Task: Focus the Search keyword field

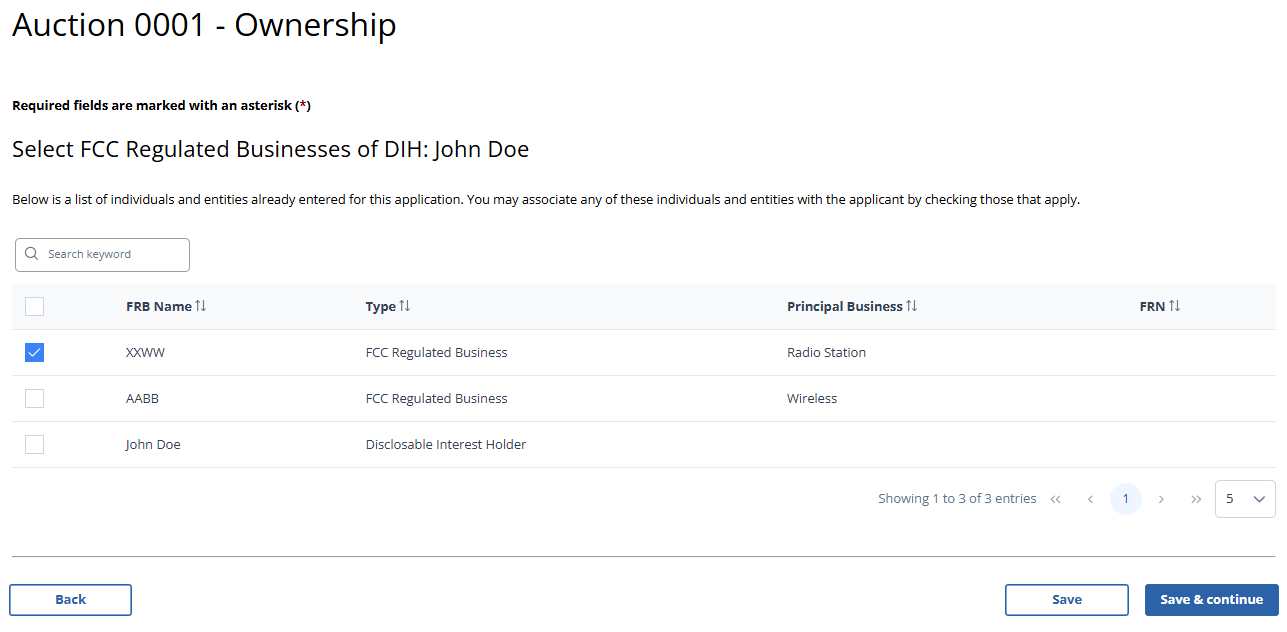Action: (x=110, y=255)
